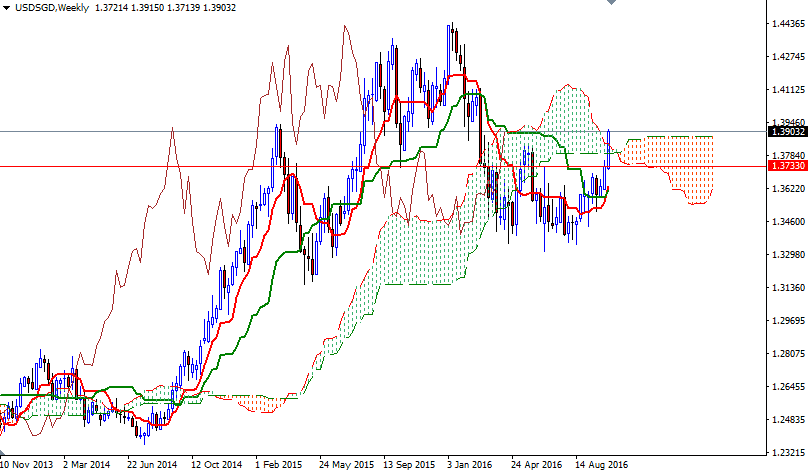Click the date label 3 Jan 2016
The width and height of the screenshot is (808, 472).
coord(469,465)
